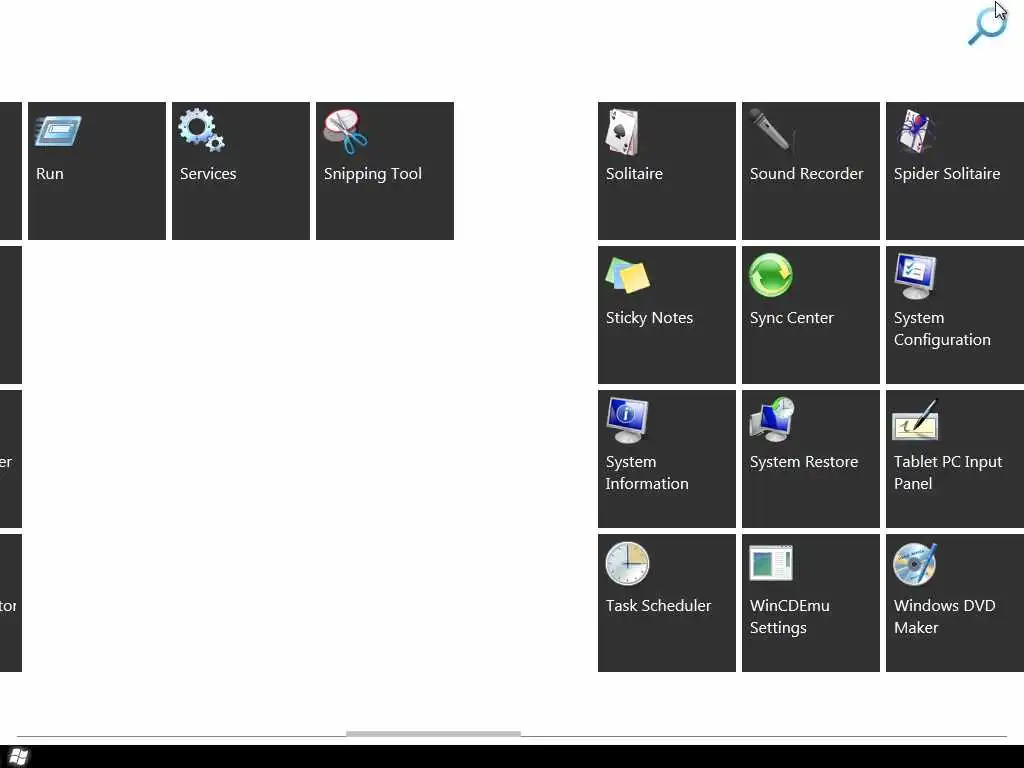Open the Task Scheduler clock icon
Viewport: 1024px width, 768px height.
coord(627,563)
